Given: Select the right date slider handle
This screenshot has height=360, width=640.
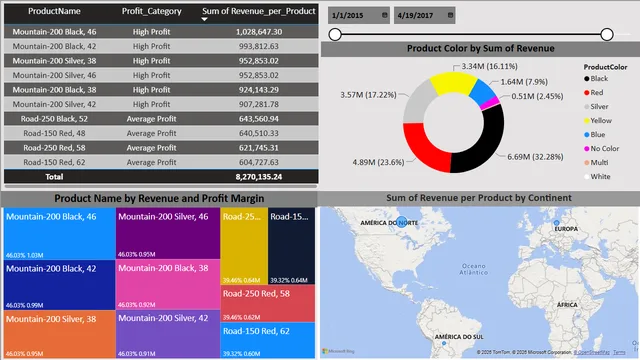Looking at the screenshot, I should click(607, 35).
